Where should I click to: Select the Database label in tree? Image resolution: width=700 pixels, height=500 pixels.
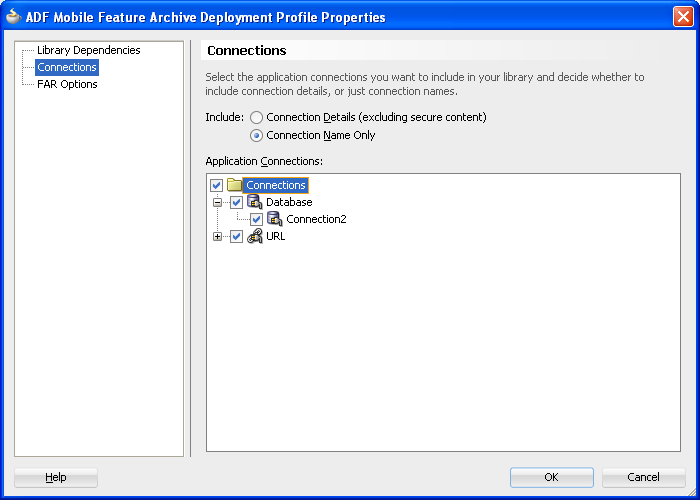(x=289, y=202)
